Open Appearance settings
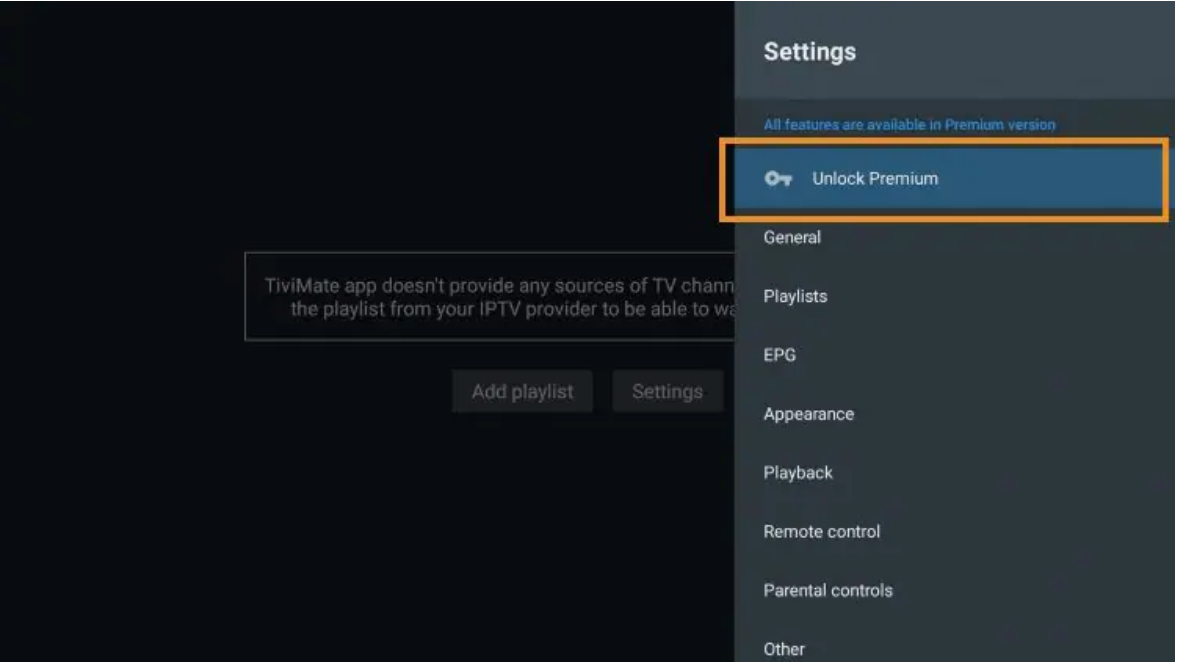The width and height of the screenshot is (1178, 662). click(x=954, y=414)
